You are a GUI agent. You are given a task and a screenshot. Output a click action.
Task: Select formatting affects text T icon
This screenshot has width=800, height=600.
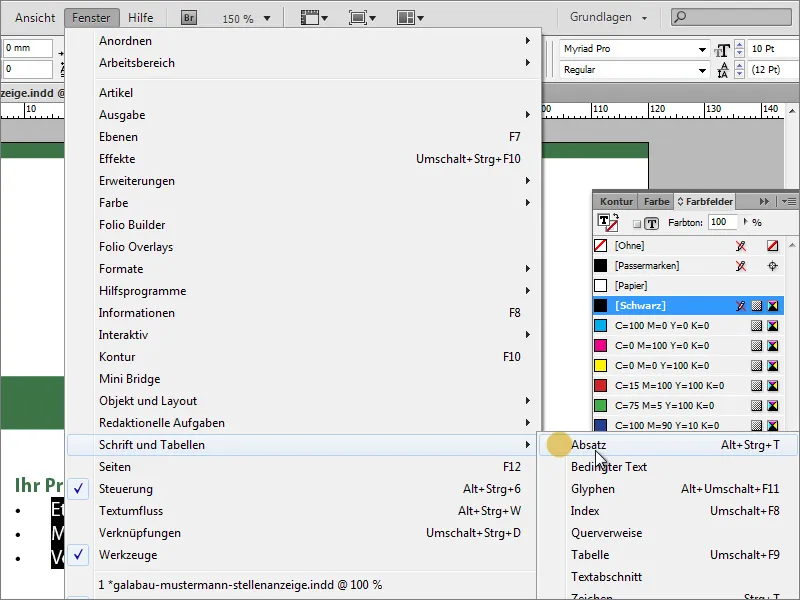(x=652, y=223)
